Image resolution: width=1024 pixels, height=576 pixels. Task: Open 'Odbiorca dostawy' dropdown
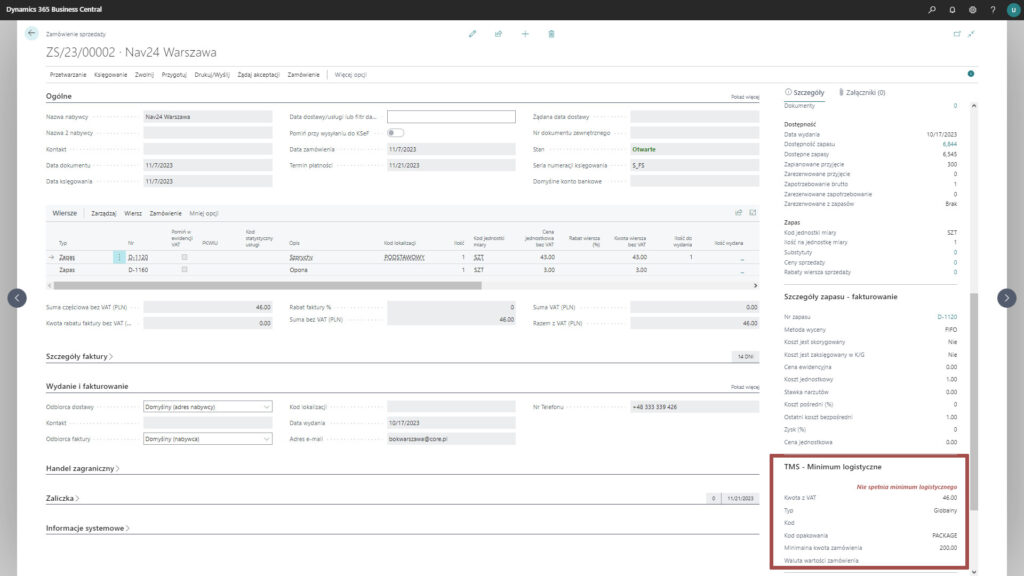[x=208, y=407]
